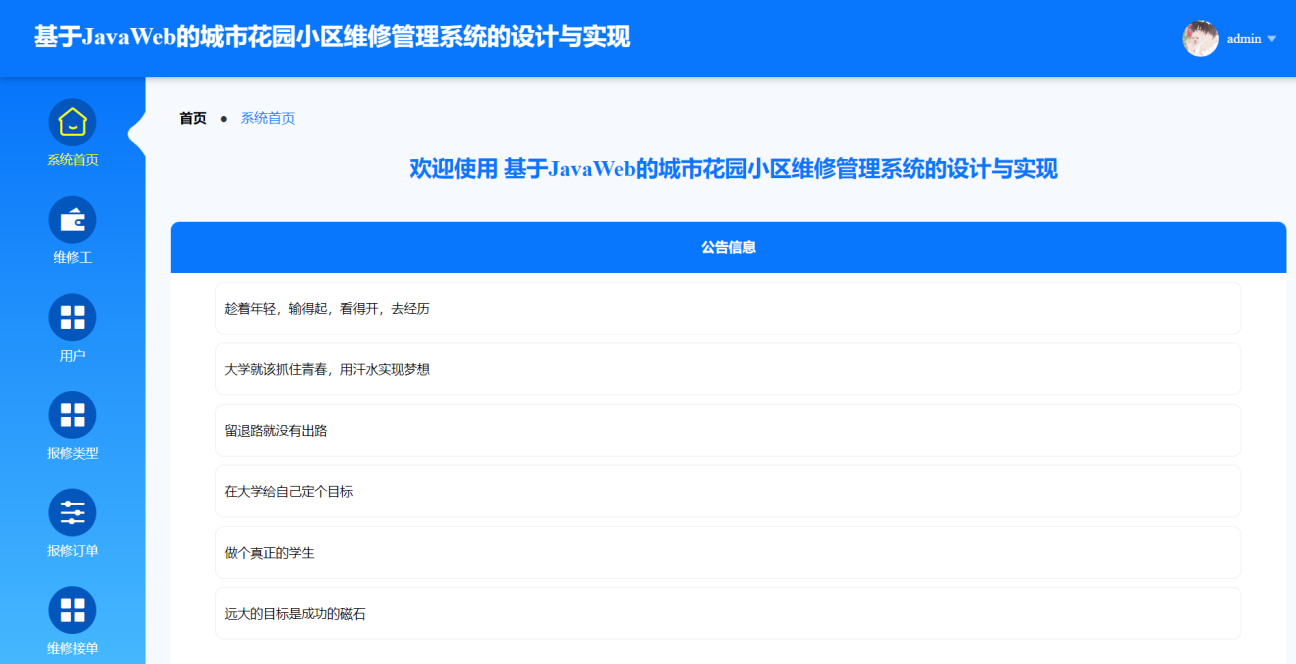Click the admin username label

click(1244, 39)
